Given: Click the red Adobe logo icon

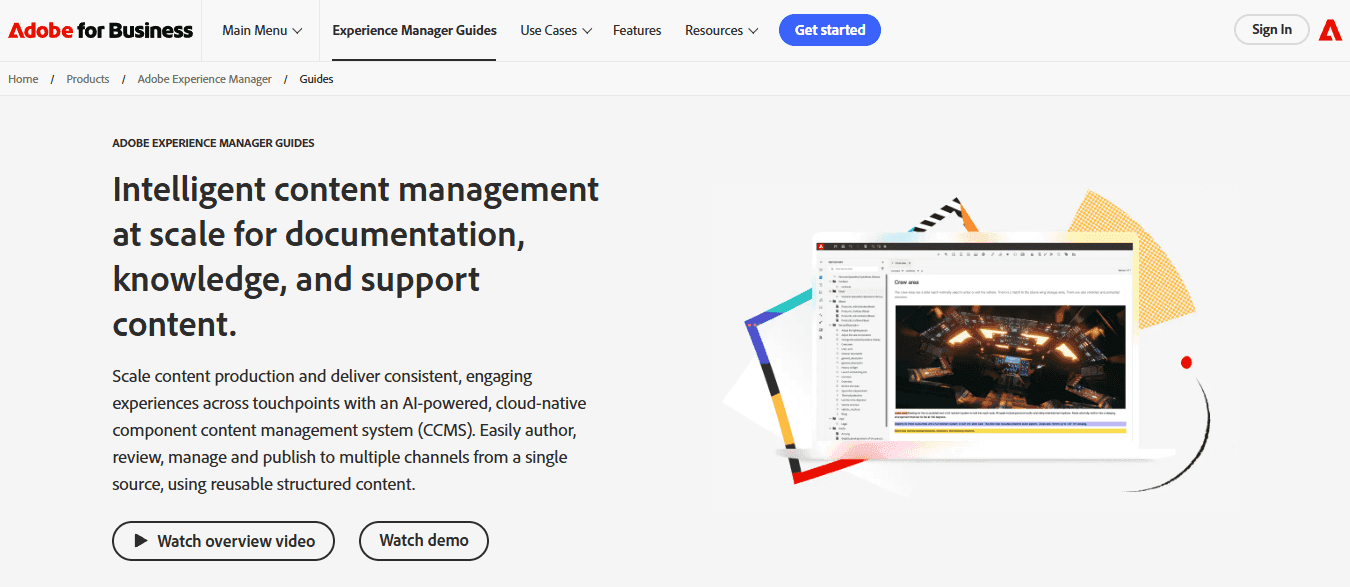Looking at the screenshot, I should (1329, 29).
